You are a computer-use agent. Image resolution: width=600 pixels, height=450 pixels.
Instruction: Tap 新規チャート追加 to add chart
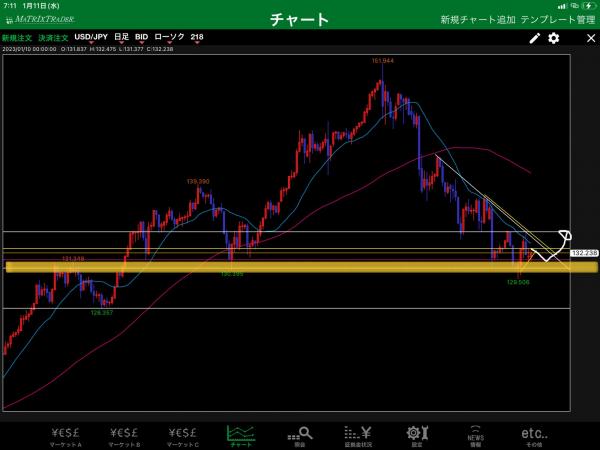point(478,20)
